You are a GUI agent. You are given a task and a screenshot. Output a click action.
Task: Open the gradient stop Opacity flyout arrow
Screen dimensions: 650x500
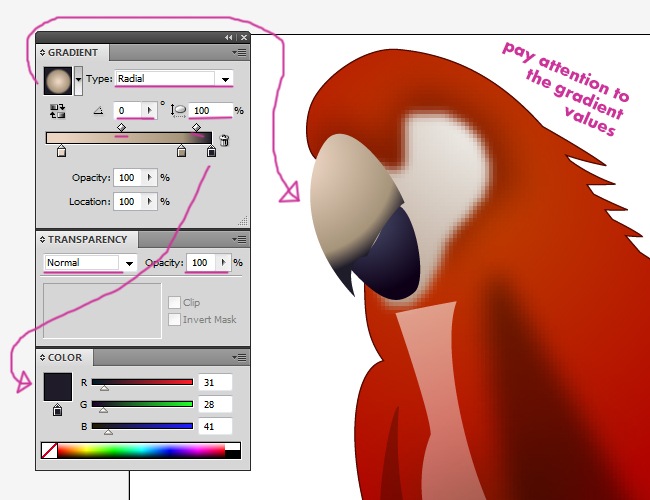149,177
